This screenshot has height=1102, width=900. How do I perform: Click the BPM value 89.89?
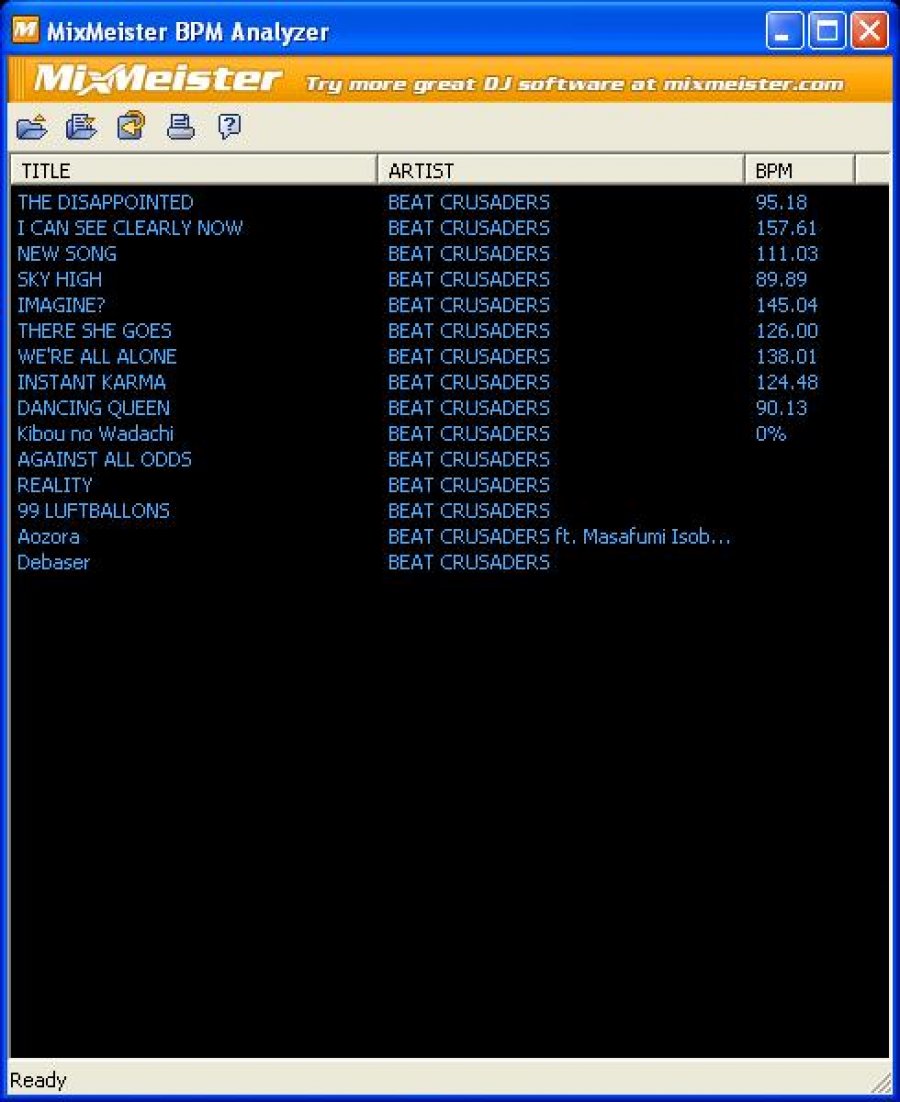point(781,280)
